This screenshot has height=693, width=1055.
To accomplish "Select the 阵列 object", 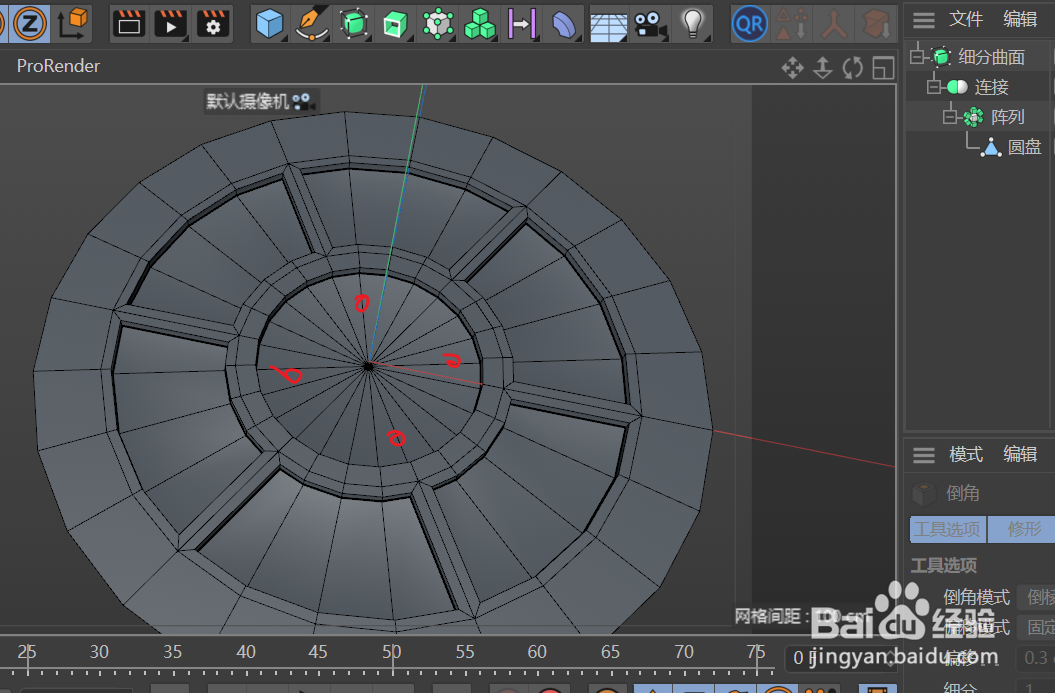I will tap(1007, 117).
